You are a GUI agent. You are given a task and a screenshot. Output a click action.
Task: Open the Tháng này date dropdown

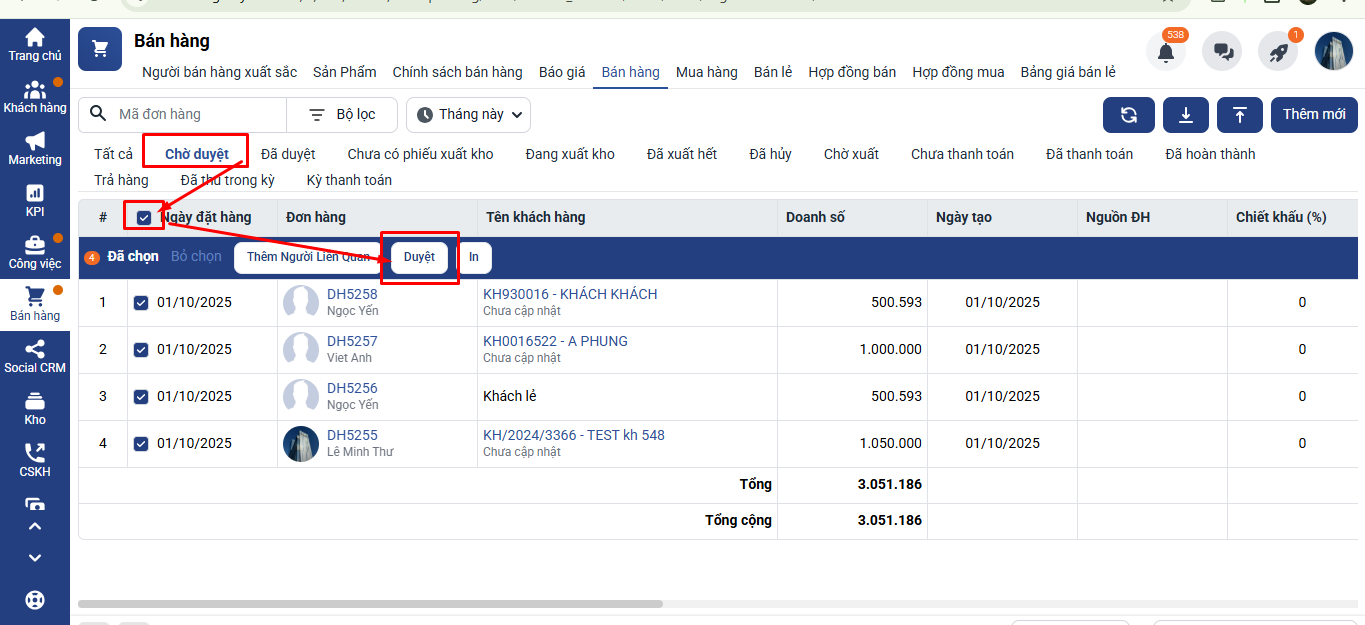468,115
